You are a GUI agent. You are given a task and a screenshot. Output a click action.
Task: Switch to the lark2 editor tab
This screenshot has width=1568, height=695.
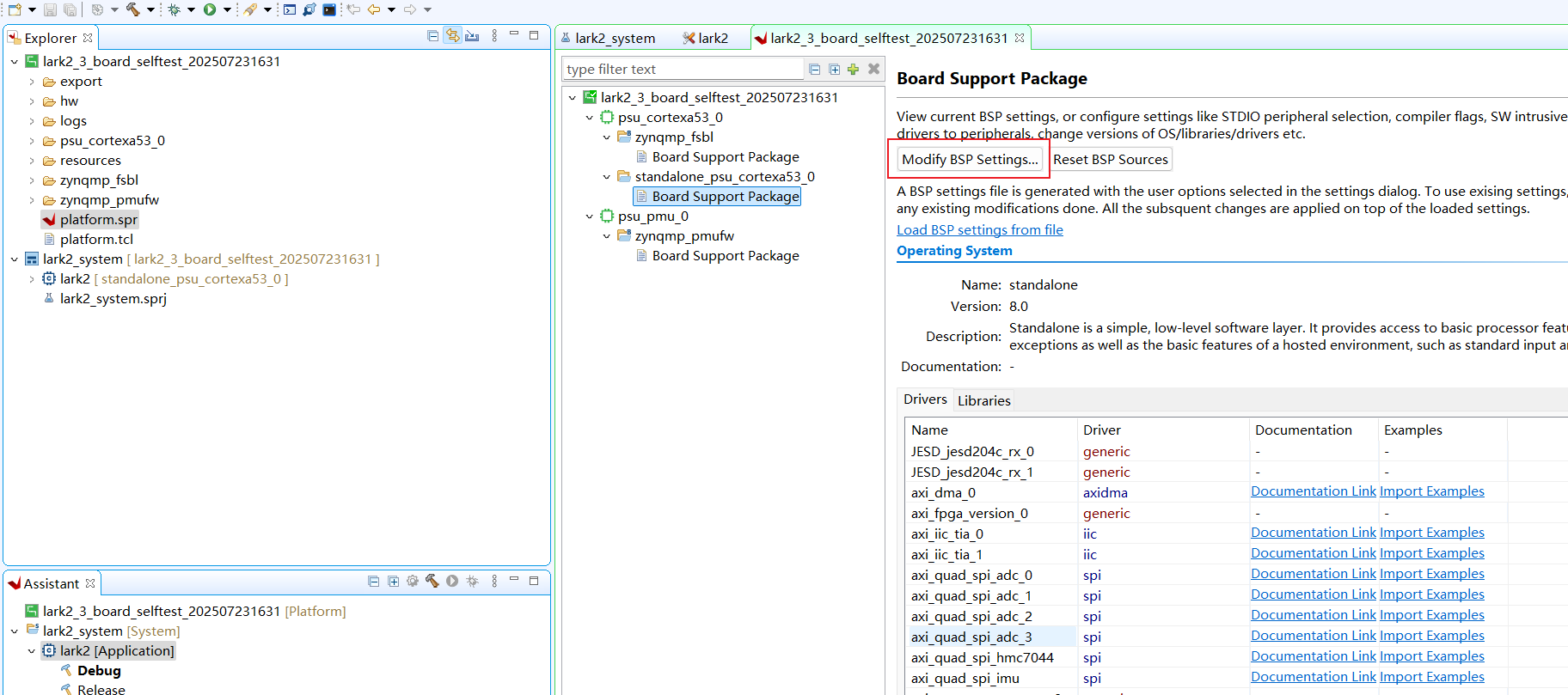[706, 38]
